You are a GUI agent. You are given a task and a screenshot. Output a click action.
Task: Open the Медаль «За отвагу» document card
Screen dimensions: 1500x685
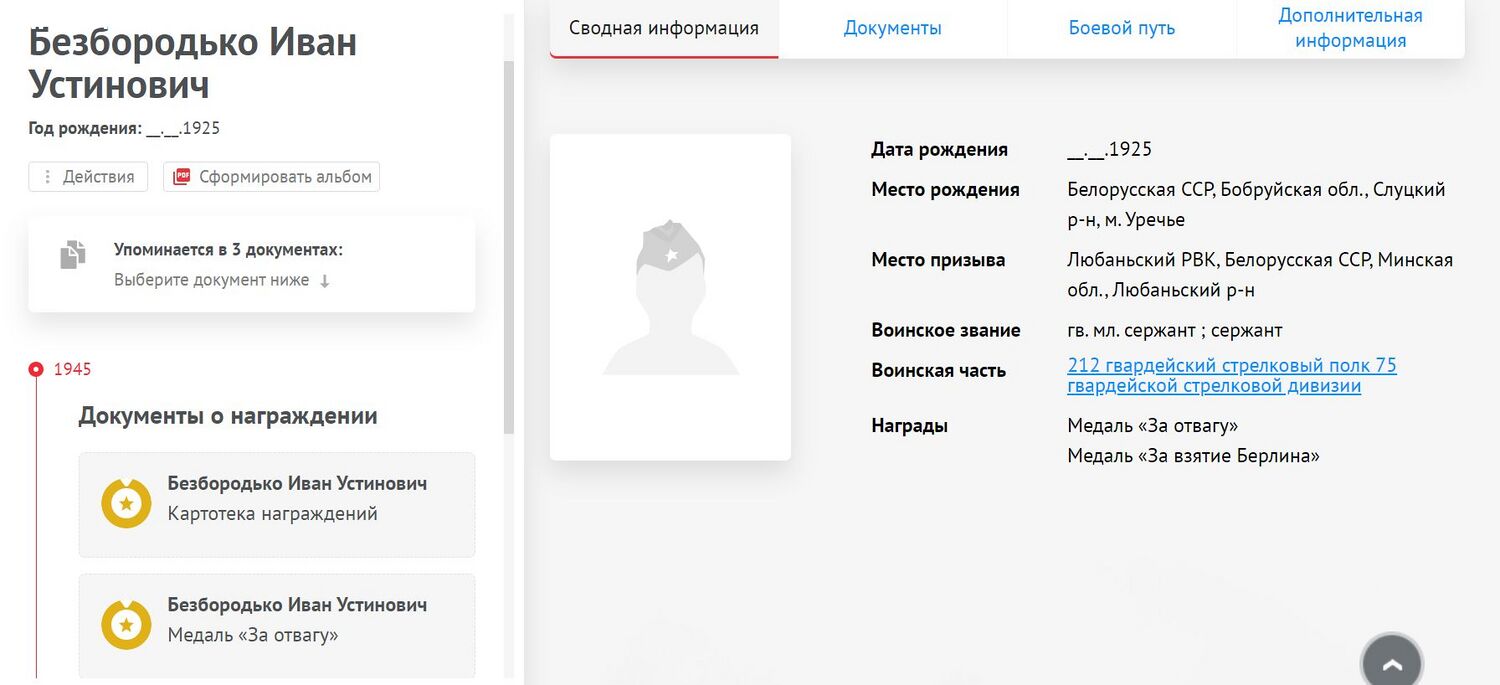pyautogui.click(x=277, y=625)
